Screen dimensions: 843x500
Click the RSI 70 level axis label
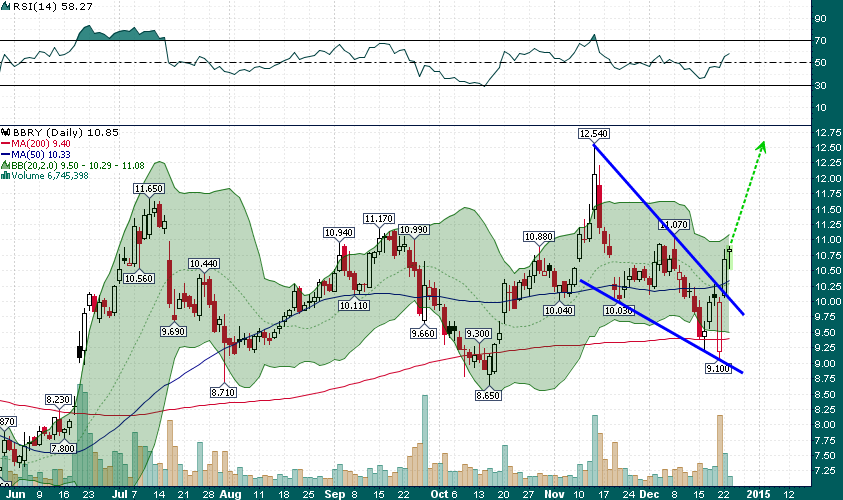[x=820, y=40]
